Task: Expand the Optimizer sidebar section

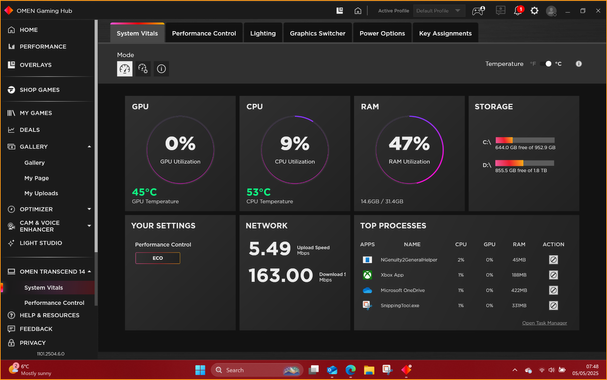Action: pos(89,209)
